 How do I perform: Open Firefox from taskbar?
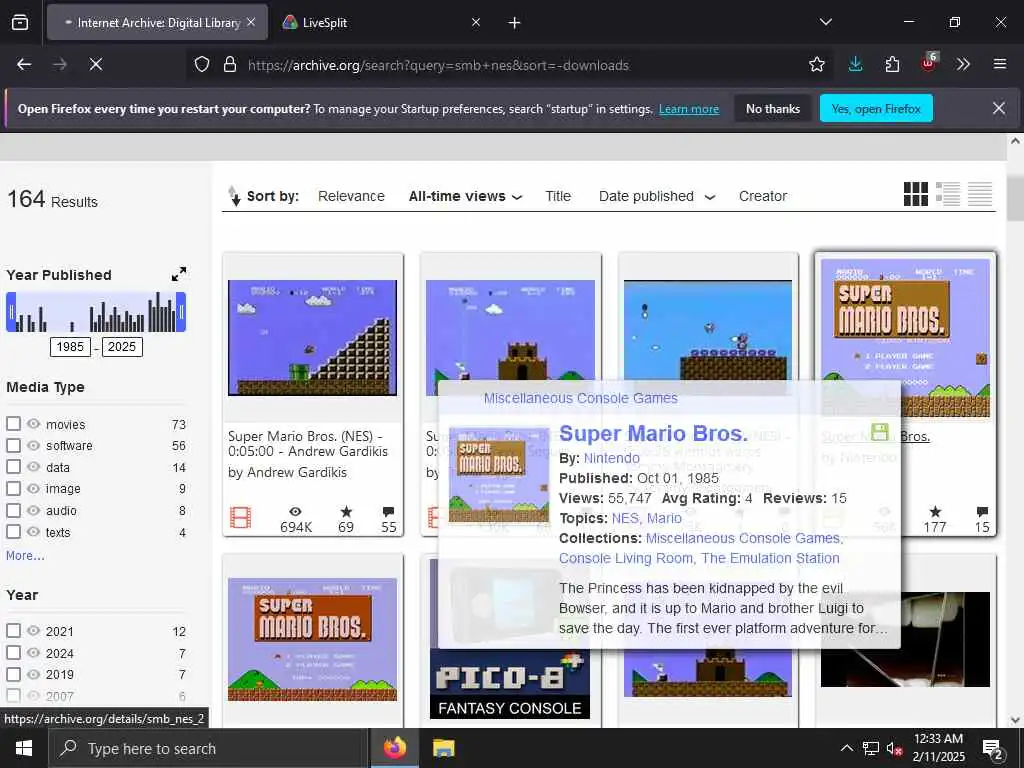coord(394,748)
